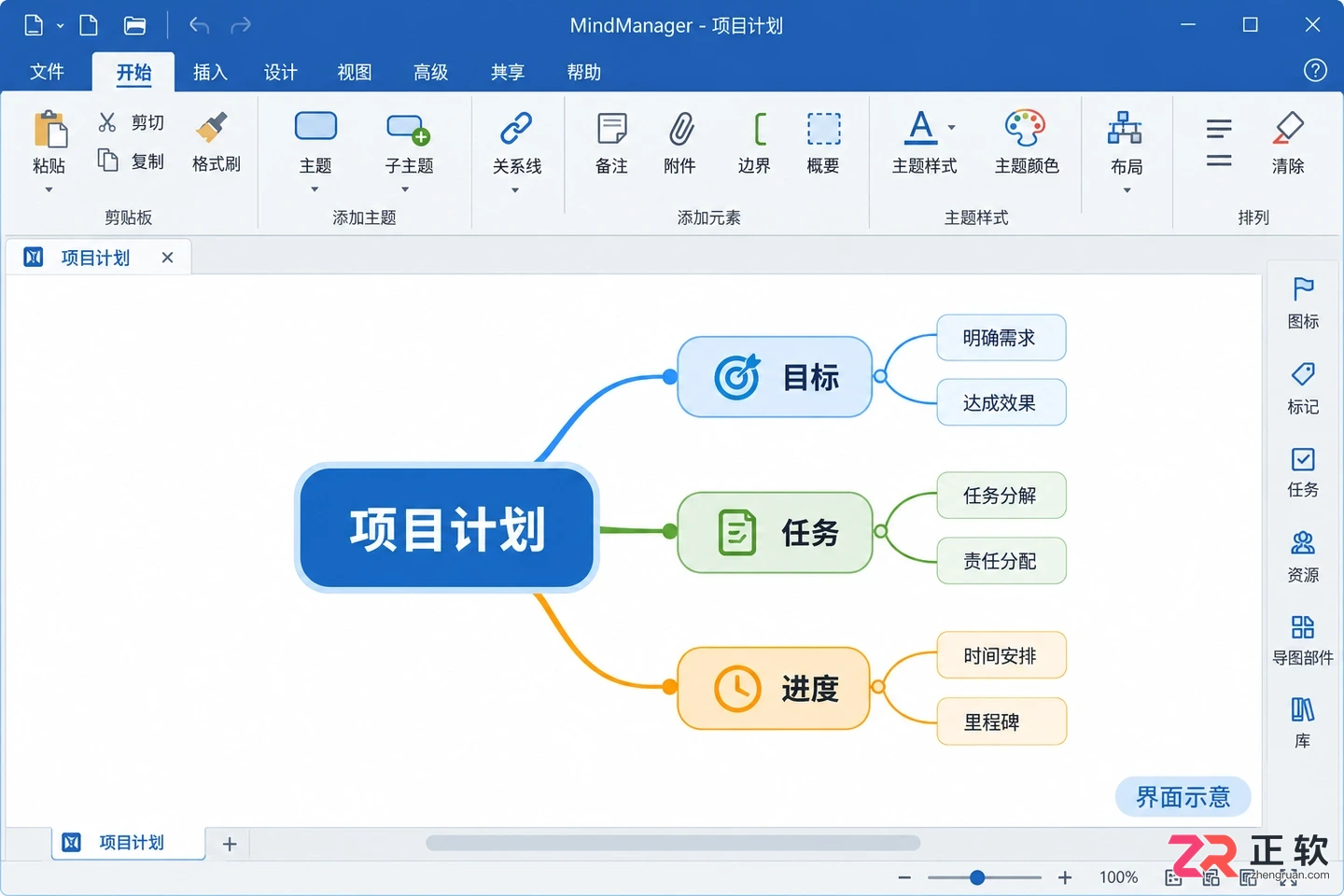Close the 项目计划 document tab
The image size is (1344, 896).
168,258
